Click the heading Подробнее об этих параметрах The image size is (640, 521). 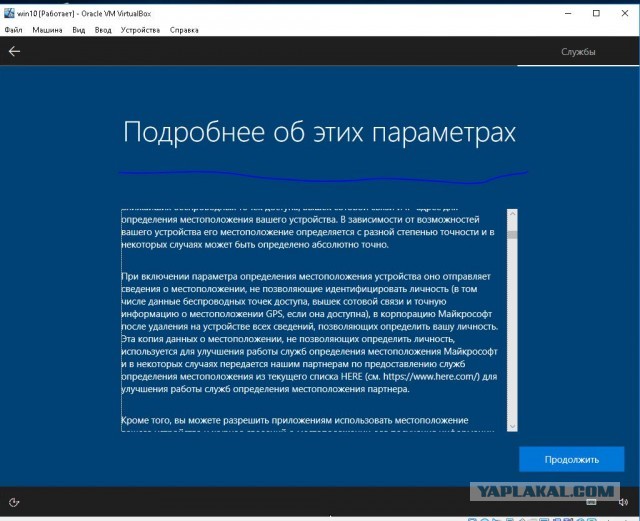pyautogui.click(x=320, y=133)
